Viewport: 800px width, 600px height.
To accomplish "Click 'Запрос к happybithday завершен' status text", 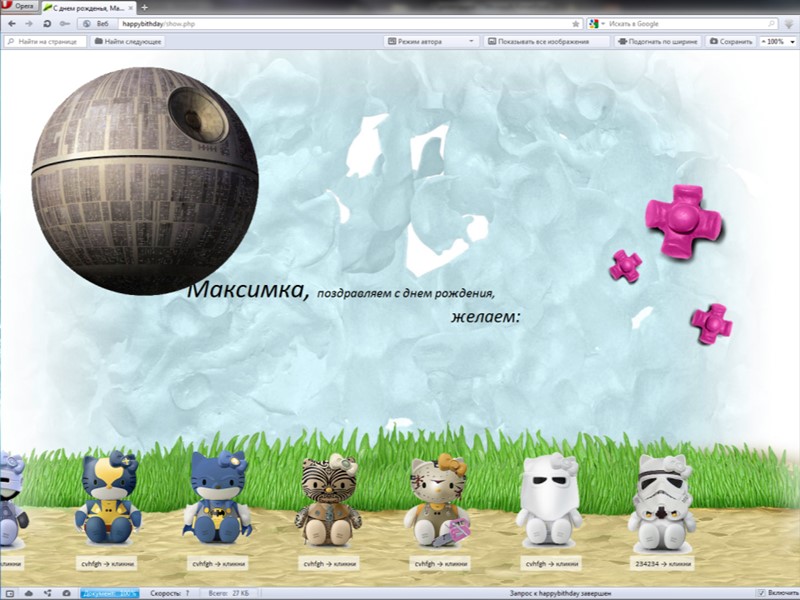I will coord(560,593).
